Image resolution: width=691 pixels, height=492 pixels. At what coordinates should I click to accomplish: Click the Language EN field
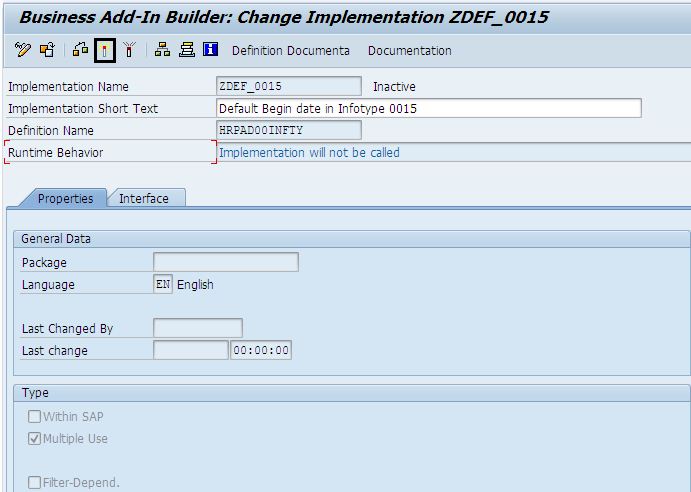click(x=163, y=285)
